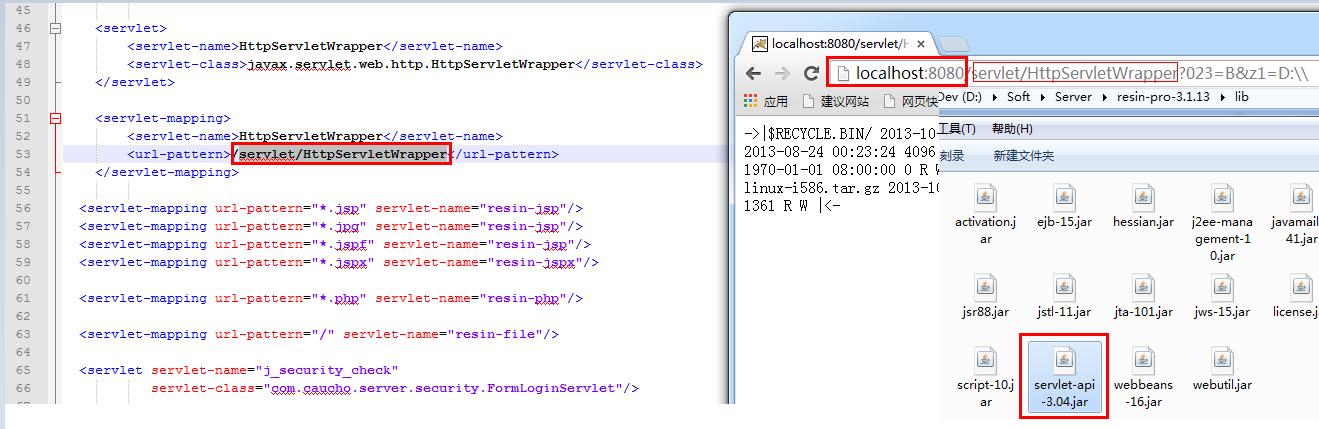
Task: Open the activation.jar file icon
Action: (x=986, y=196)
